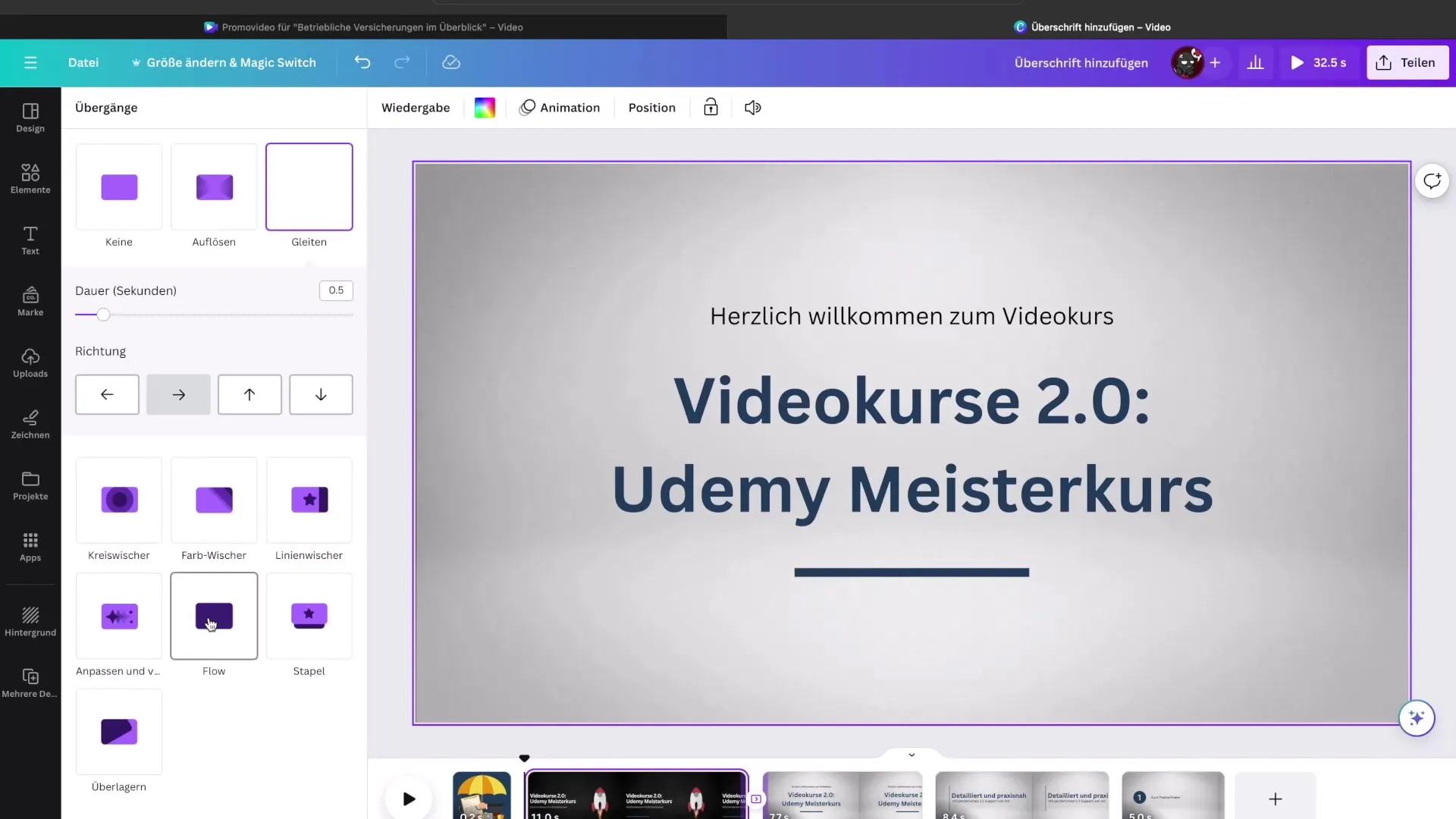Select the dark underline bar on canvas
1456x819 pixels.
pyautogui.click(x=912, y=573)
